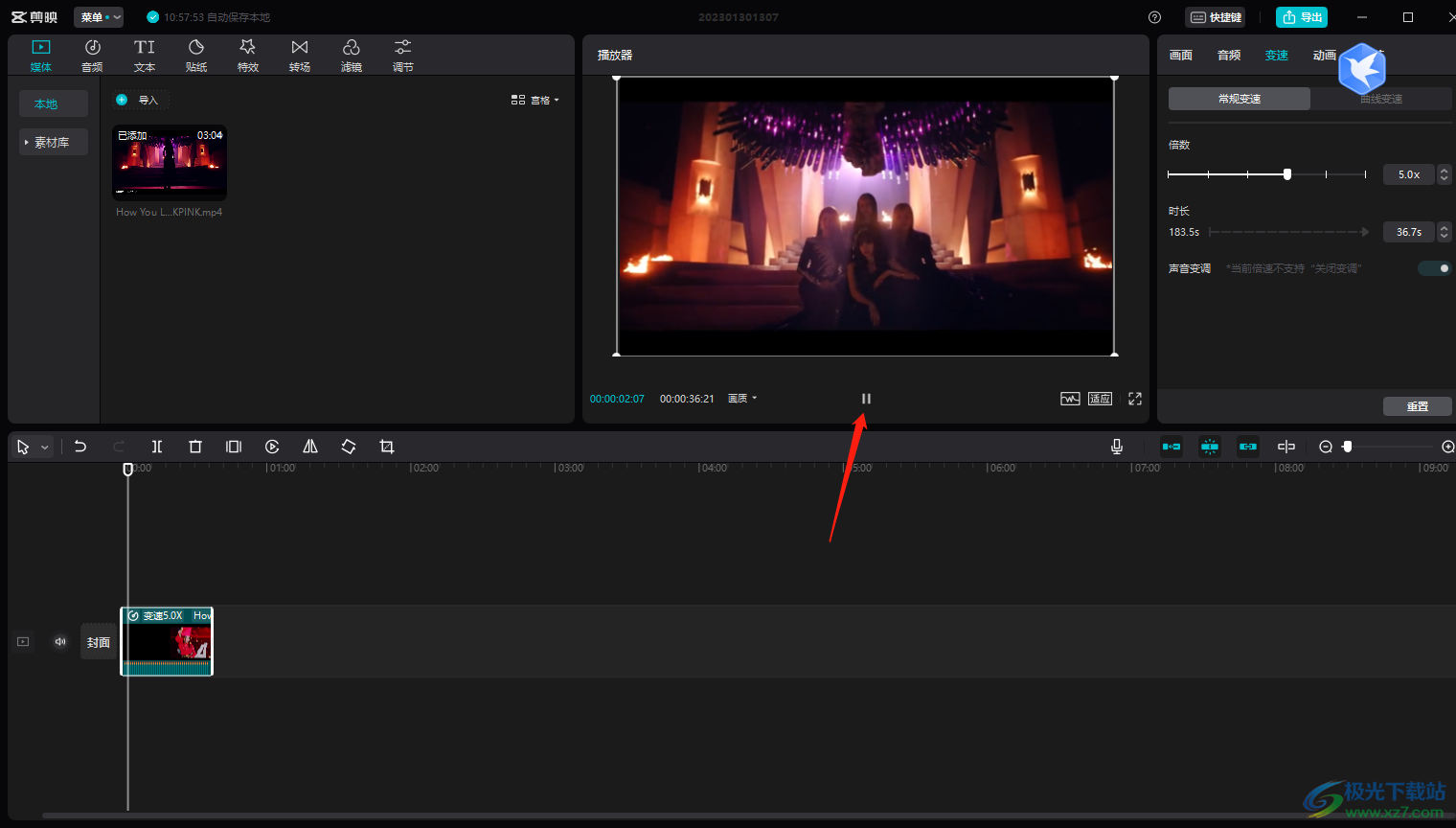Open the 调节 adjustment panel
Viewport: 1456px width, 828px height.
tap(403, 56)
